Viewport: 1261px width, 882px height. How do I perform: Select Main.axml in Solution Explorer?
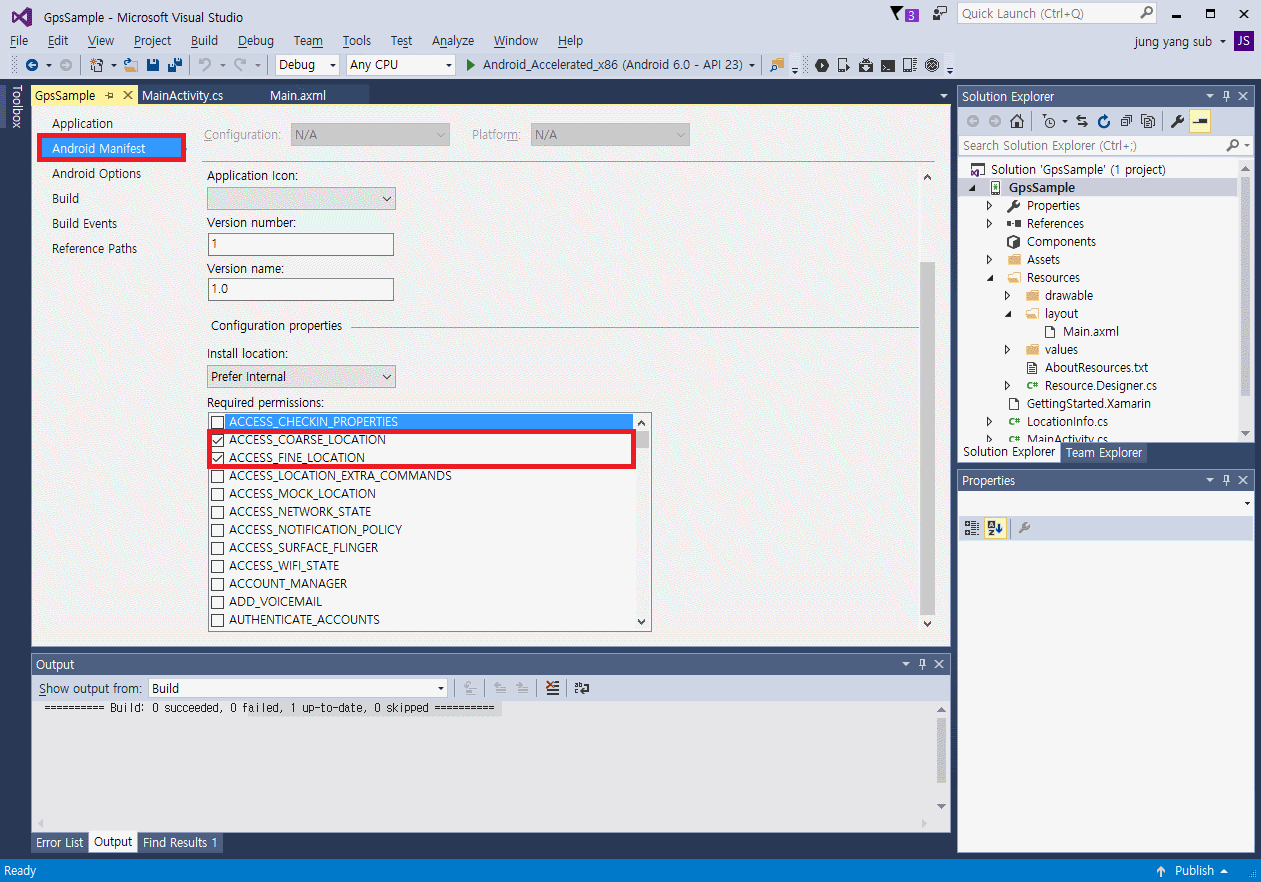coord(1091,332)
